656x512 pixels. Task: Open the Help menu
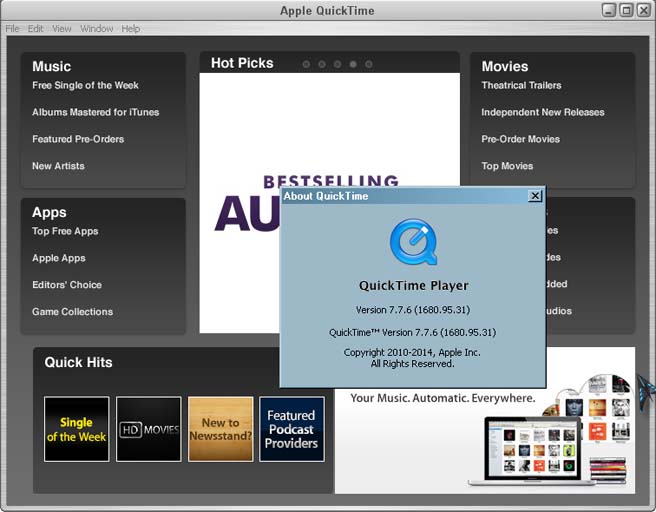pyautogui.click(x=131, y=29)
